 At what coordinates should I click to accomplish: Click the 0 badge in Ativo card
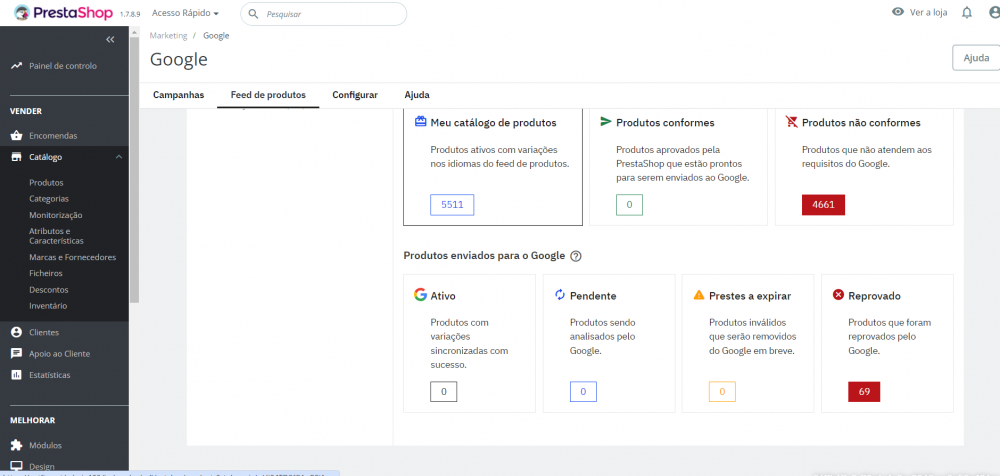click(444, 391)
